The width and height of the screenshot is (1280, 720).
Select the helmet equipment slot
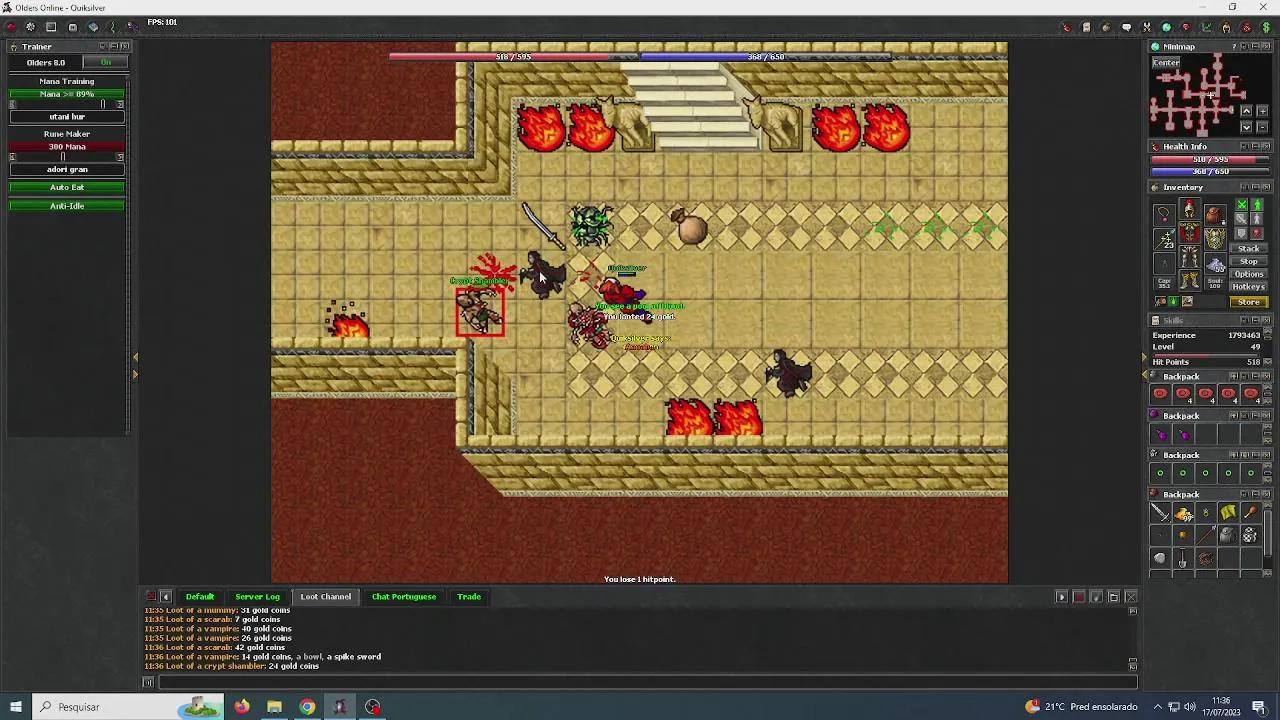click(1189, 209)
